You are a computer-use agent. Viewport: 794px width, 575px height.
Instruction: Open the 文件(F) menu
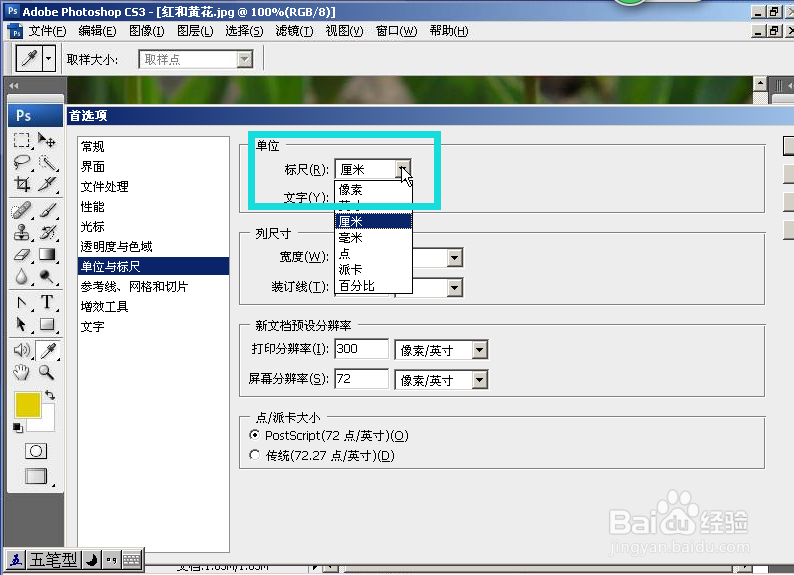coord(47,31)
